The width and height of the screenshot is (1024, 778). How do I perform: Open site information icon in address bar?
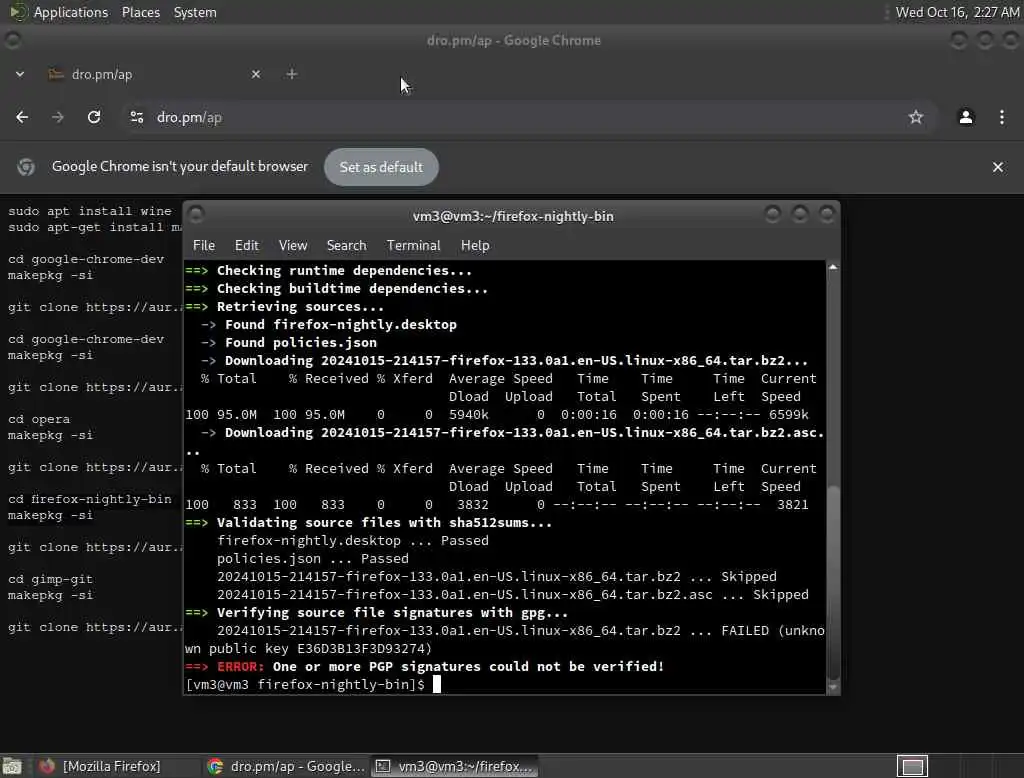(137, 117)
